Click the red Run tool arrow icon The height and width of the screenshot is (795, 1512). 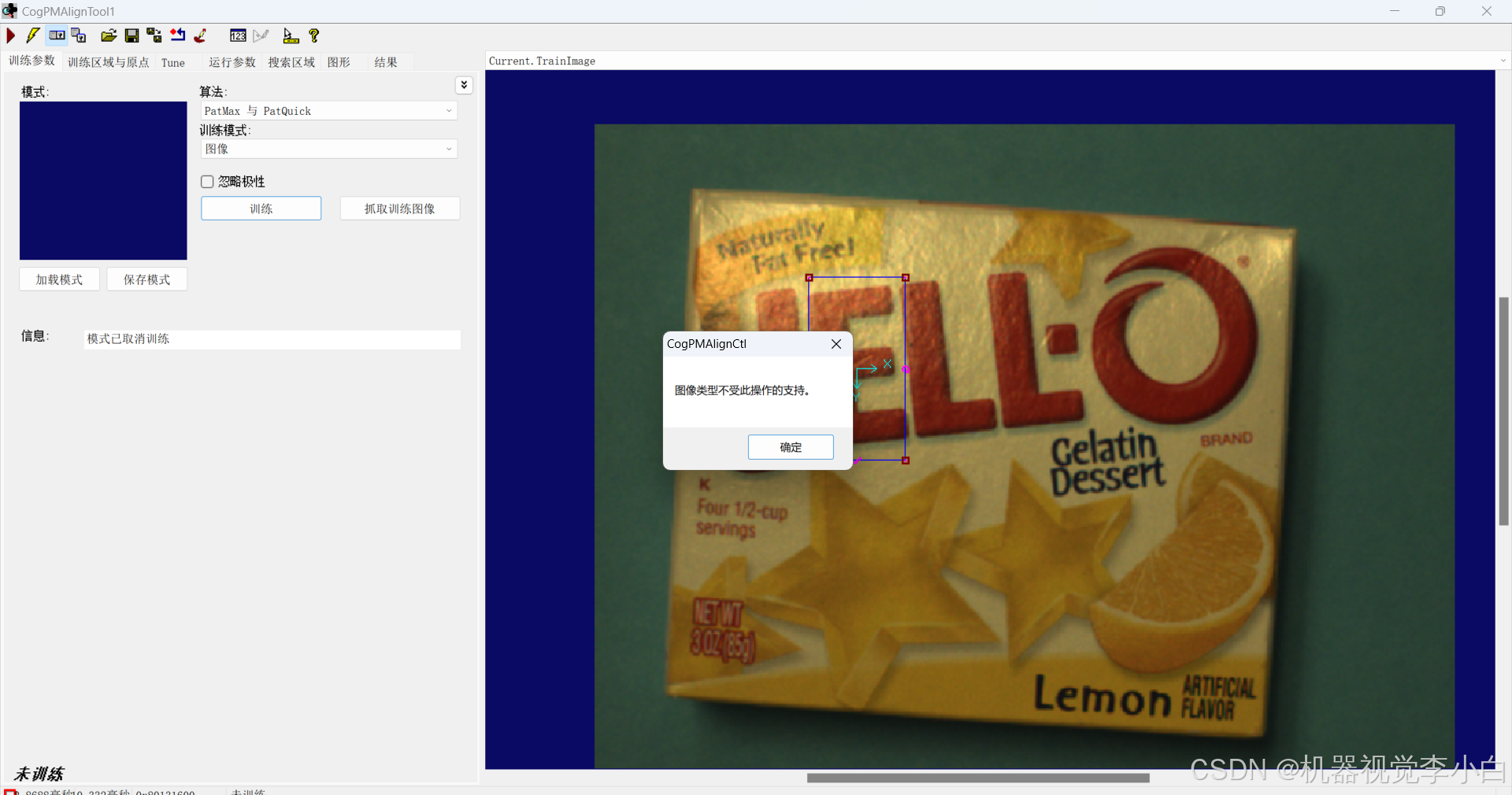pos(11,35)
